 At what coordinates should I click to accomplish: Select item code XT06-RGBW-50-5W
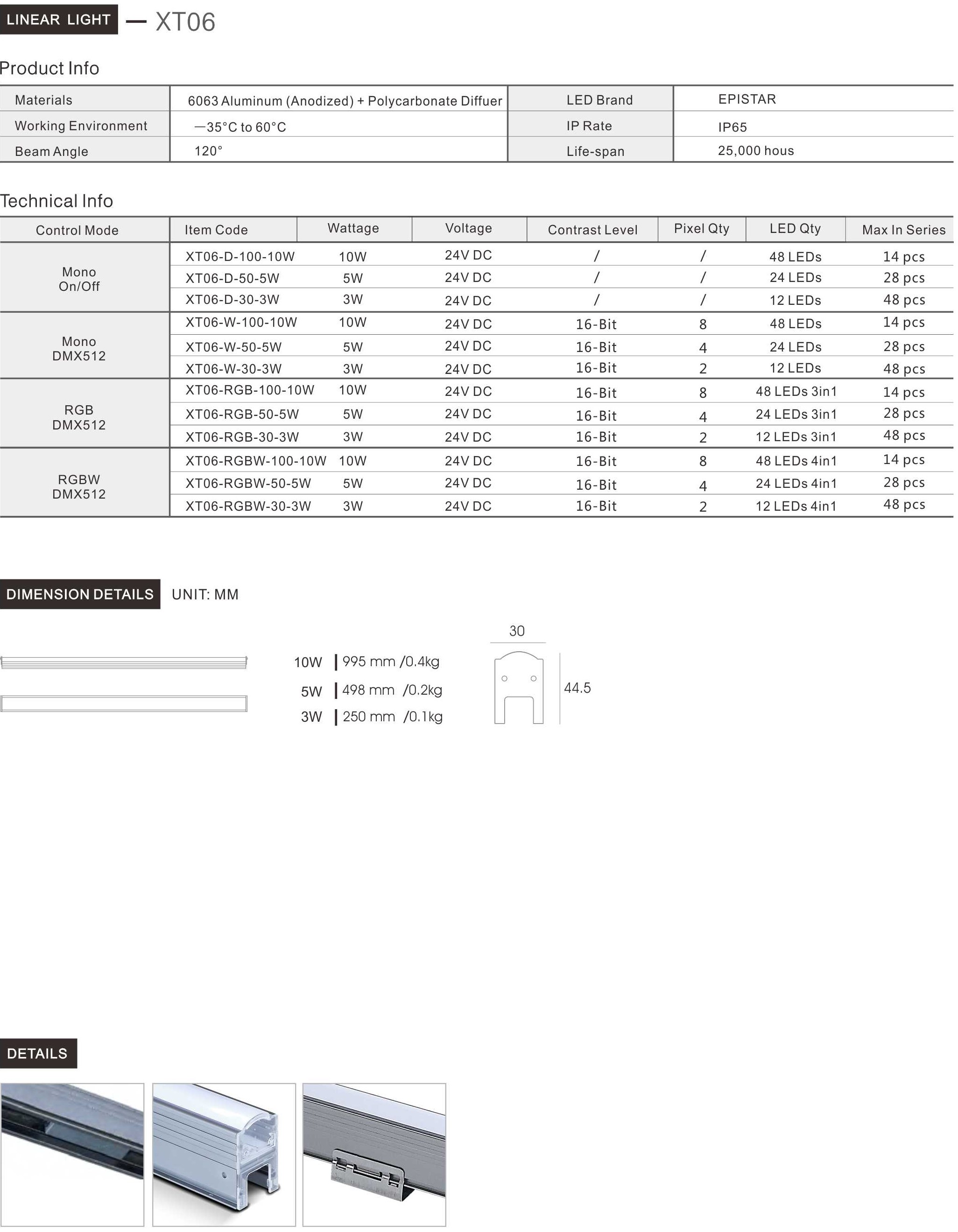tap(248, 484)
